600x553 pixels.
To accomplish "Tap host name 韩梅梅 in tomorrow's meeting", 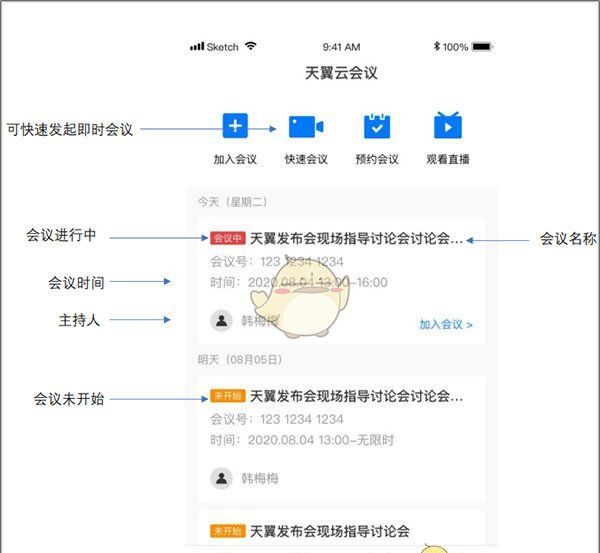I will click(x=259, y=478).
